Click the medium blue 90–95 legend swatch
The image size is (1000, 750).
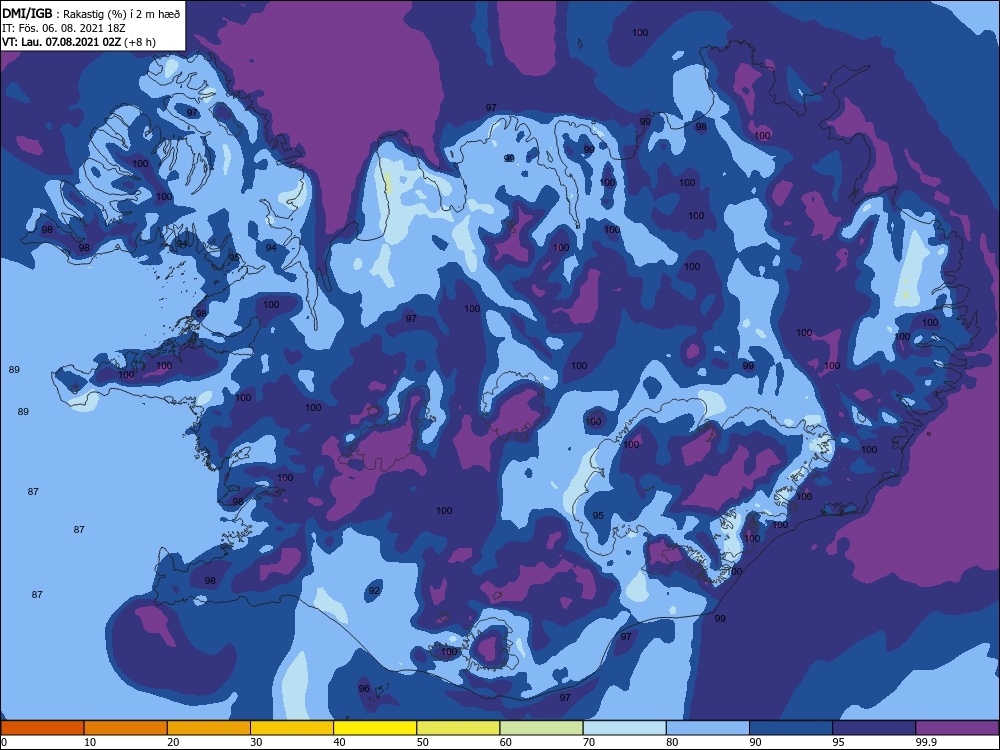tap(791, 728)
